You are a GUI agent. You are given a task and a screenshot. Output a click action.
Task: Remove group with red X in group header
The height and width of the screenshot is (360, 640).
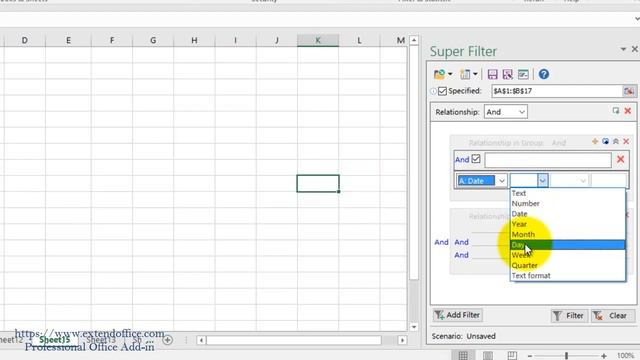(x=626, y=141)
